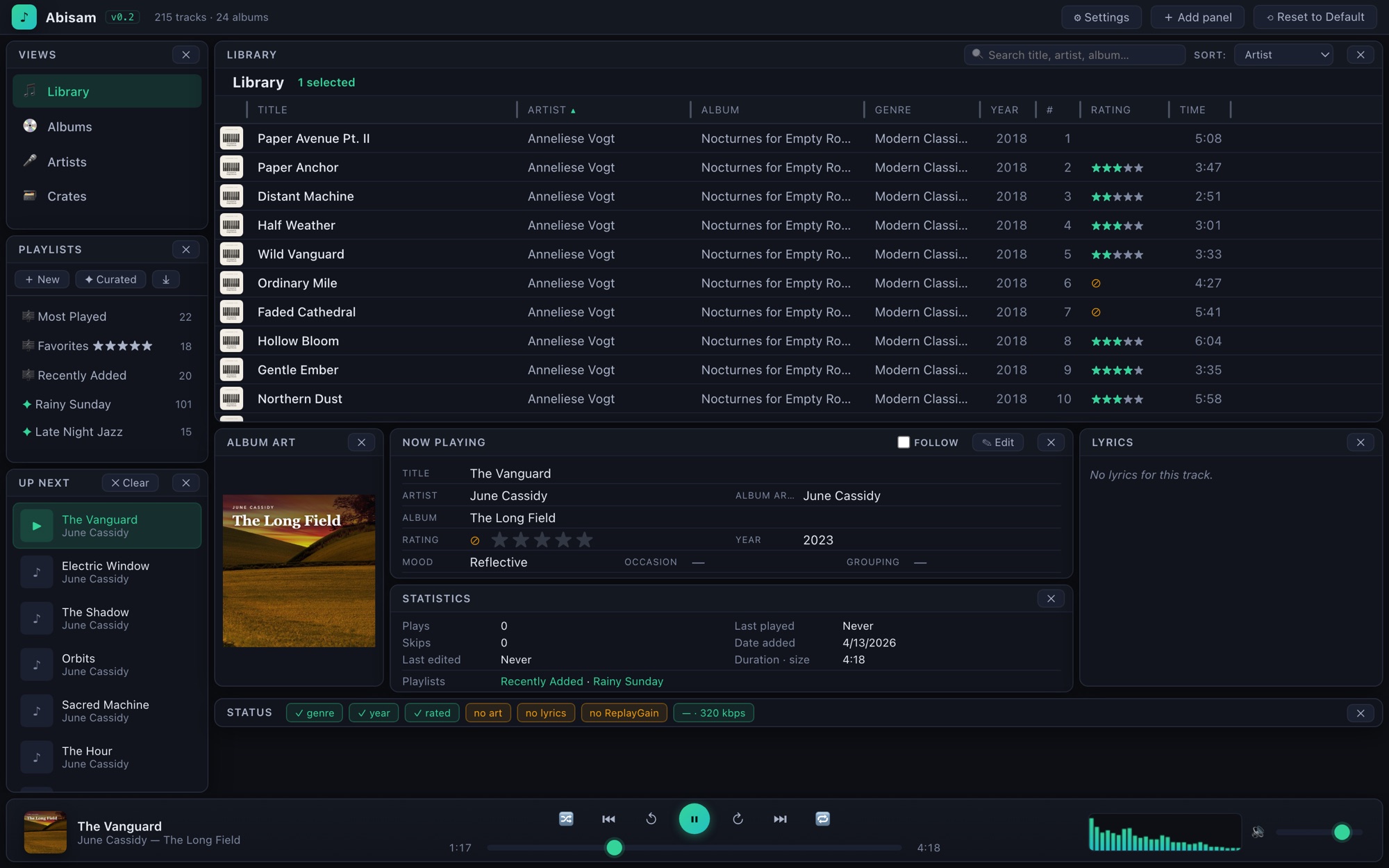This screenshot has height=868, width=1389.
Task: Sort by the track number column header
Action: tap(1049, 110)
